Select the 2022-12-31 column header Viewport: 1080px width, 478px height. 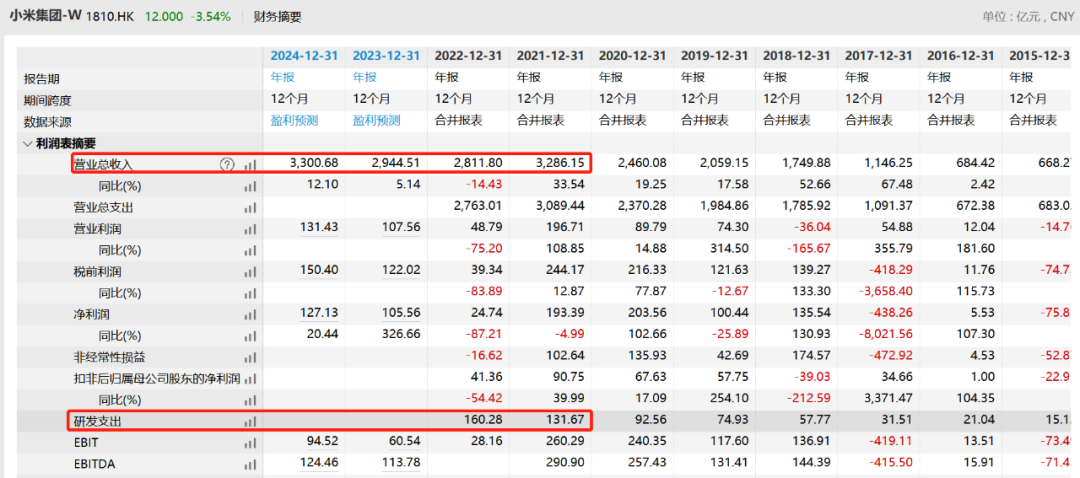pyautogui.click(x=467, y=56)
